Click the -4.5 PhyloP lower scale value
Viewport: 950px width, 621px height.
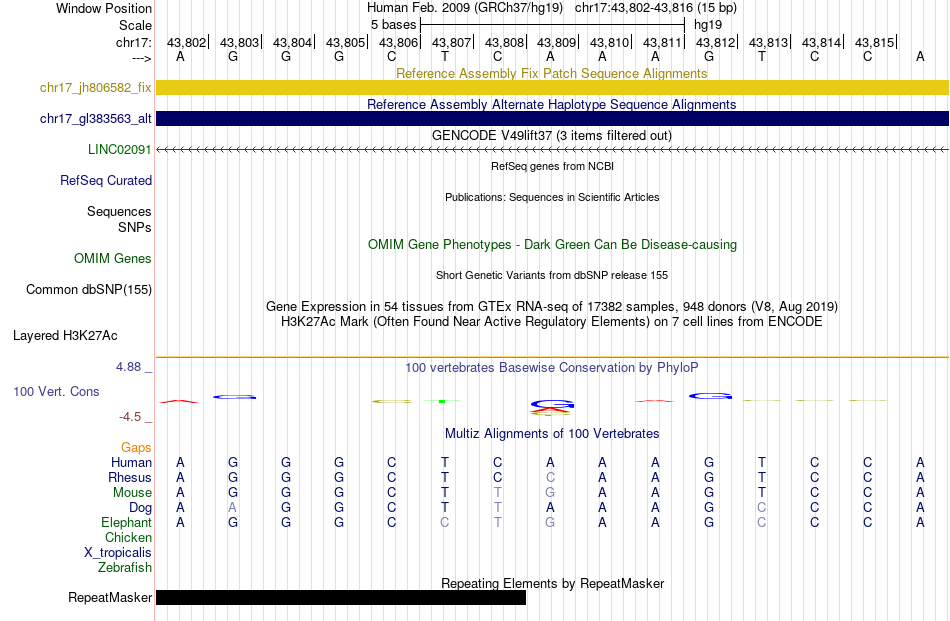coord(130,417)
